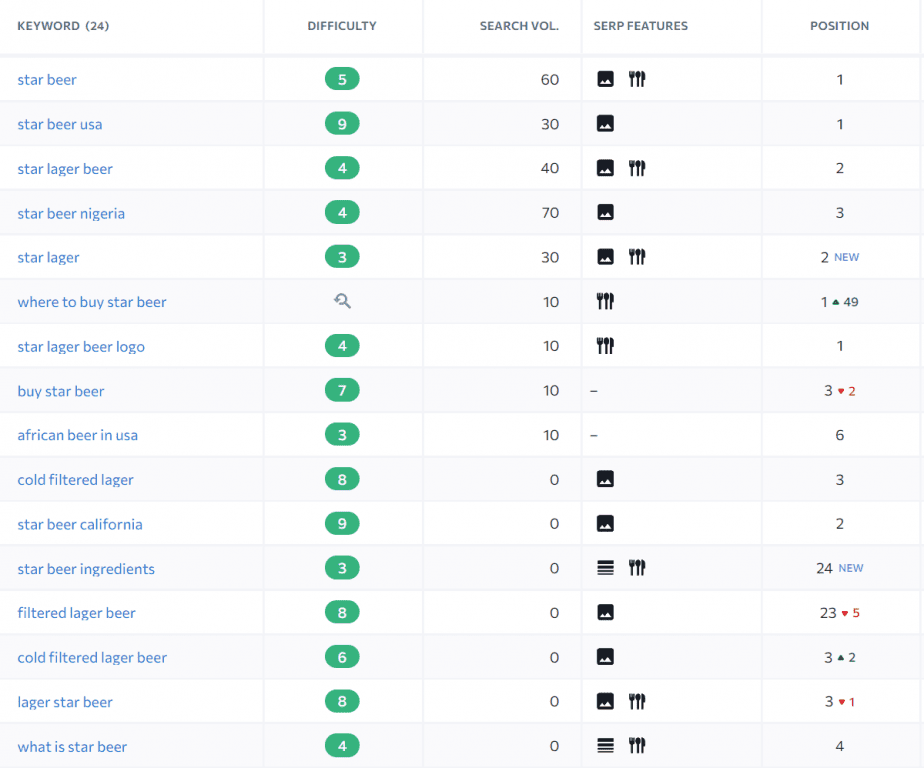The width and height of the screenshot is (924, 768).
Task: Sort by the Search Vol. column header
Action: pyautogui.click(x=519, y=26)
